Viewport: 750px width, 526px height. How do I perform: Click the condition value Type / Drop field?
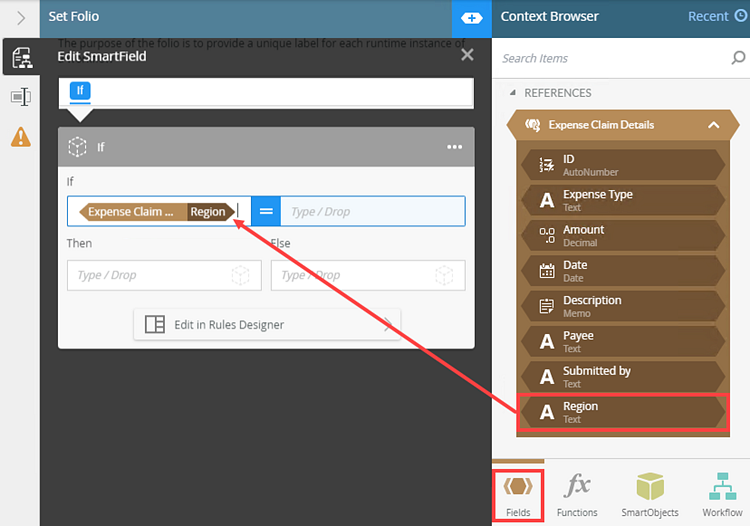tap(373, 211)
